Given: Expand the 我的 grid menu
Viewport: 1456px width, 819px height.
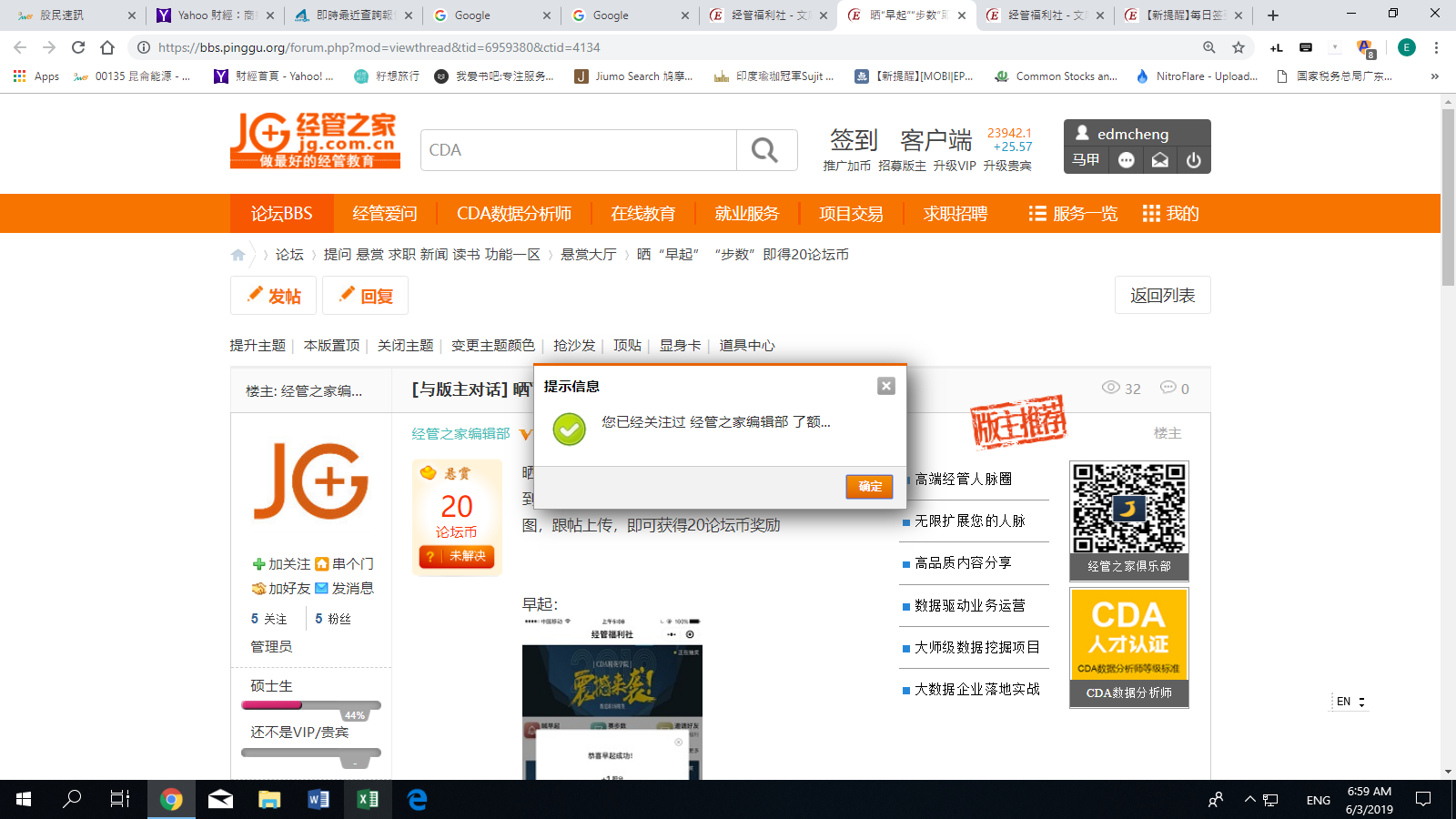Looking at the screenshot, I should pos(1171,214).
